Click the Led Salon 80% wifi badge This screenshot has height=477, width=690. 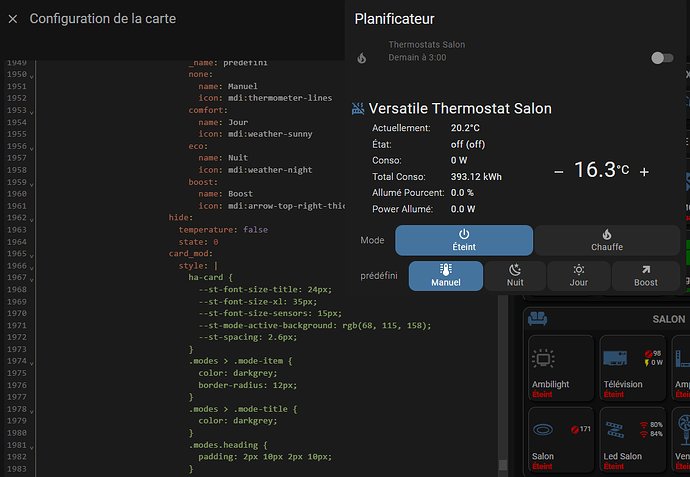click(x=651, y=425)
